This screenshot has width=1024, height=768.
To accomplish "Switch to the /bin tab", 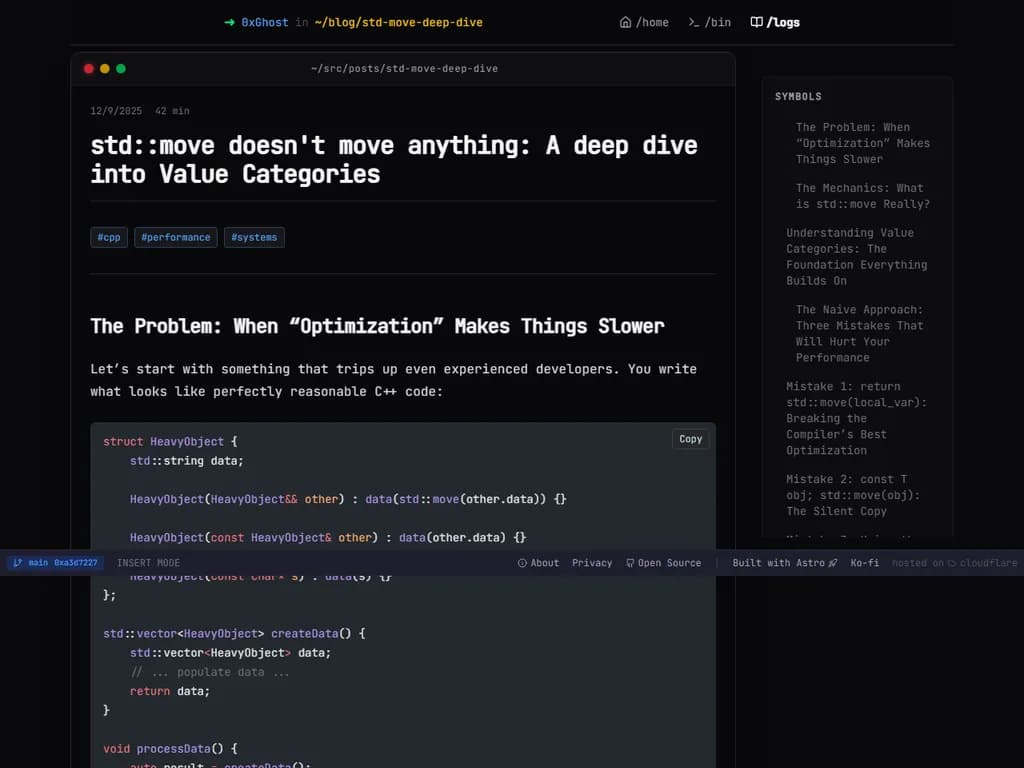I will pyautogui.click(x=719, y=21).
